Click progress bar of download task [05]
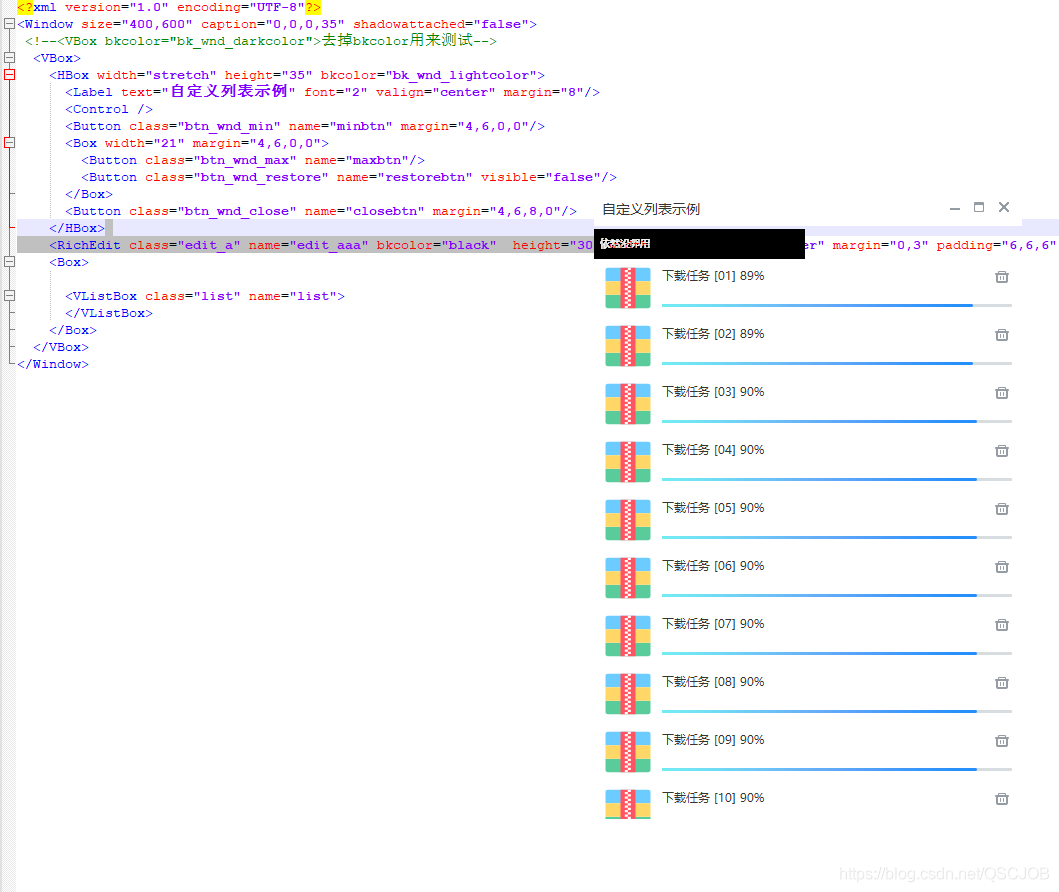 837,537
